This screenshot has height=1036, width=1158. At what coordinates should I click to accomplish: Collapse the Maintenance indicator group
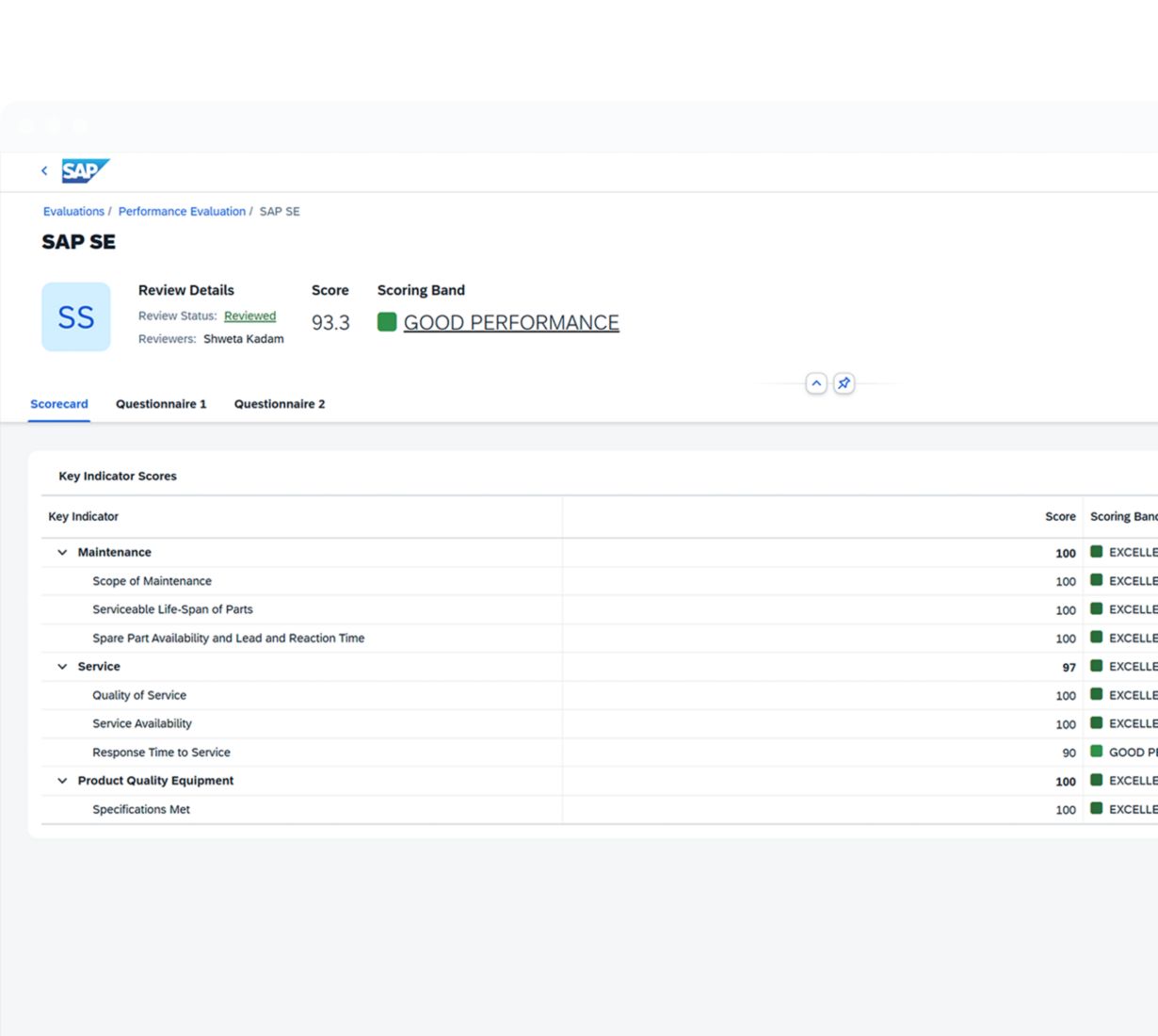coord(62,553)
